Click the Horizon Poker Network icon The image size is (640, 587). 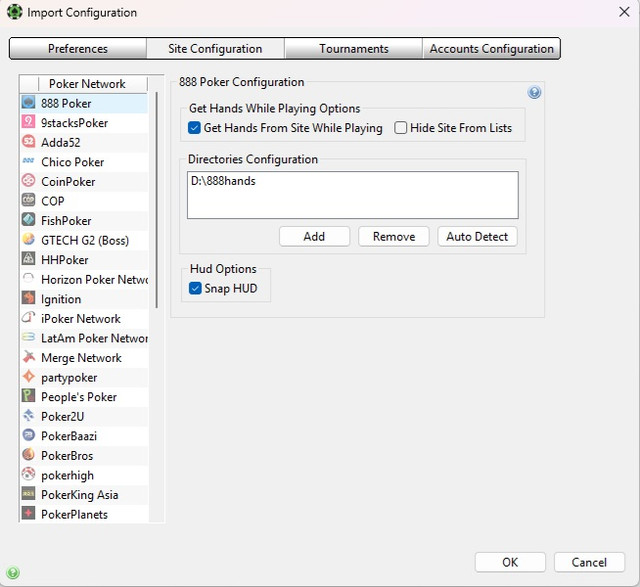[29, 279]
